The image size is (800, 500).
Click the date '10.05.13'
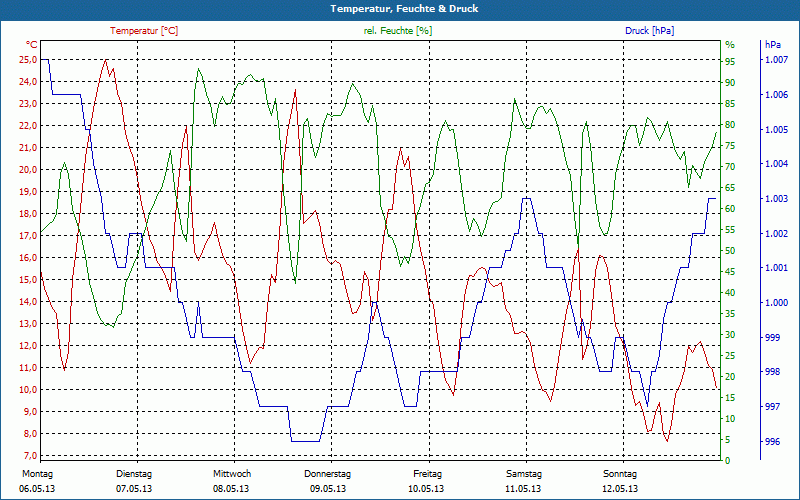(x=426, y=489)
